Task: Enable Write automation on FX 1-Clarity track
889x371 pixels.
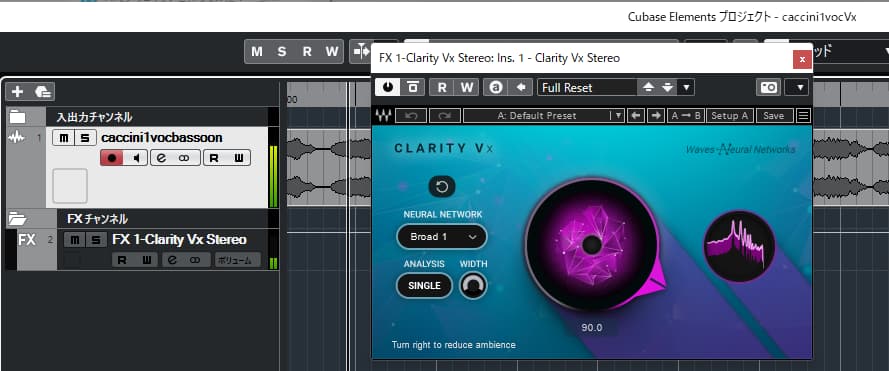Action: pos(147,260)
